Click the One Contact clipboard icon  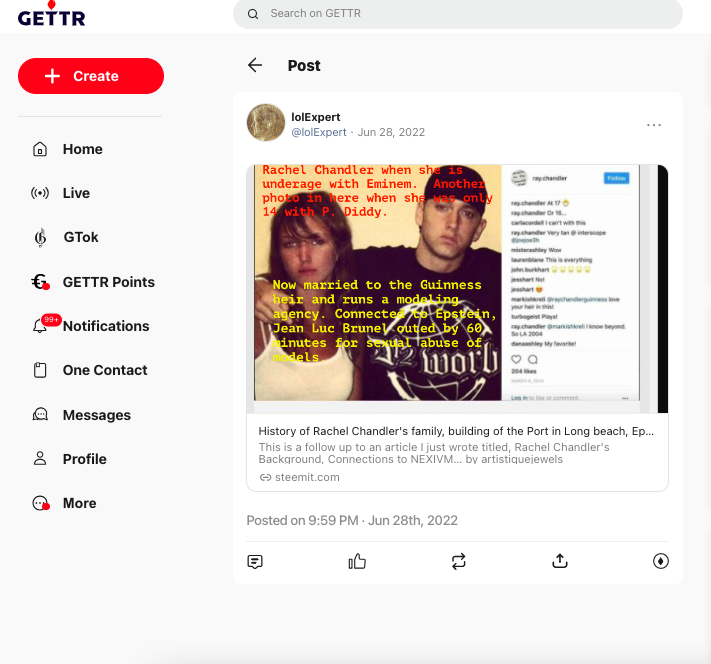click(40, 370)
